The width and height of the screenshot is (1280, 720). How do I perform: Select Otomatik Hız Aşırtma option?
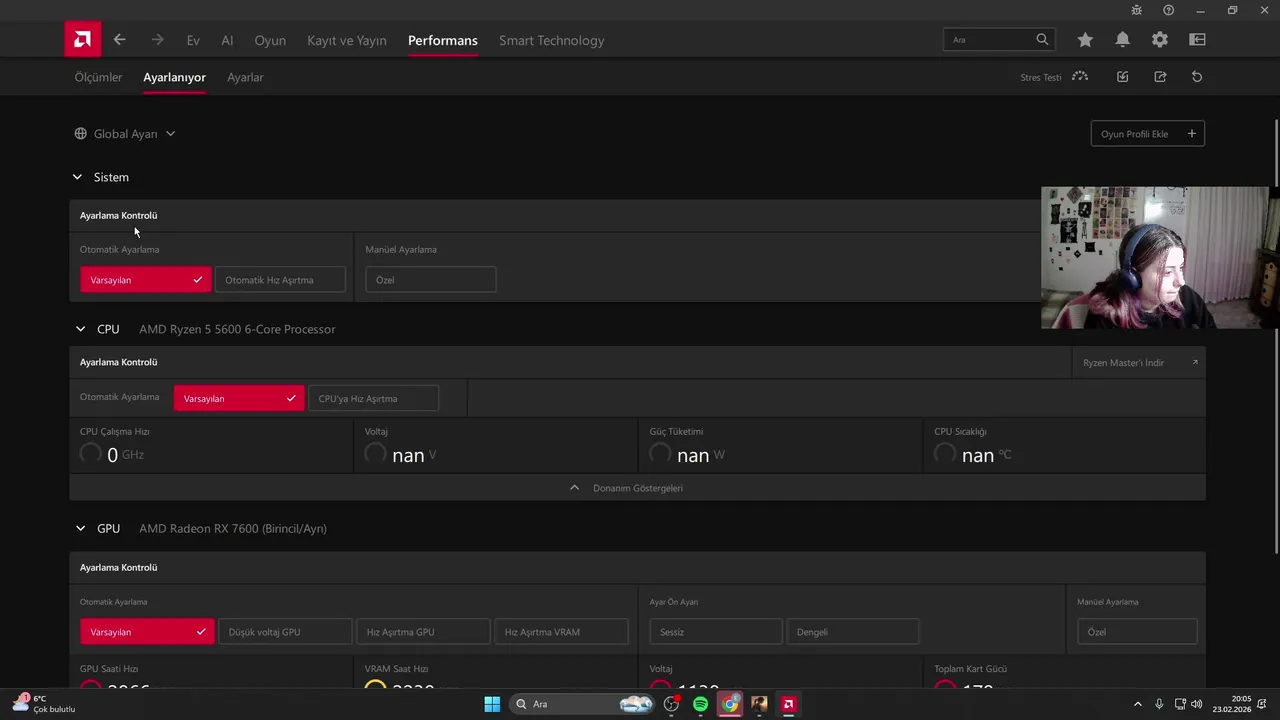(280, 280)
